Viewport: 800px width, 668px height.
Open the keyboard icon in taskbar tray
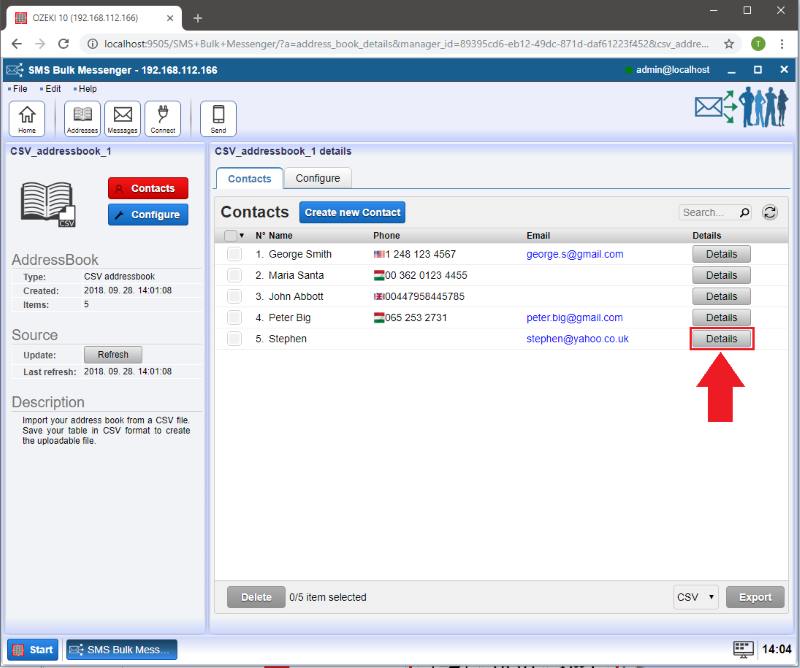(742, 649)
